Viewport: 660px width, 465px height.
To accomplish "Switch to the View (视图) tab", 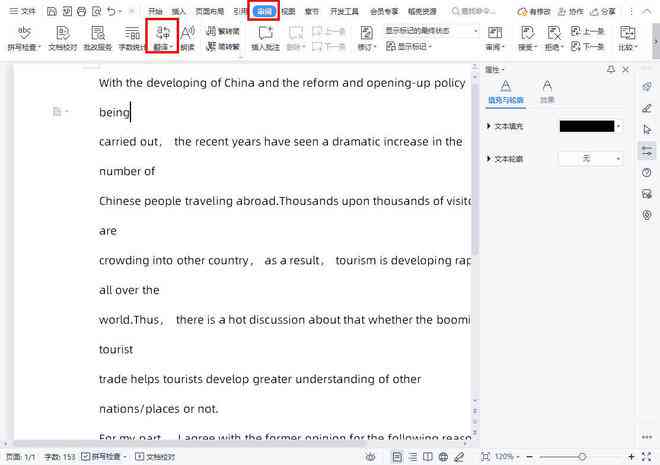I will (x=288, y=11).
